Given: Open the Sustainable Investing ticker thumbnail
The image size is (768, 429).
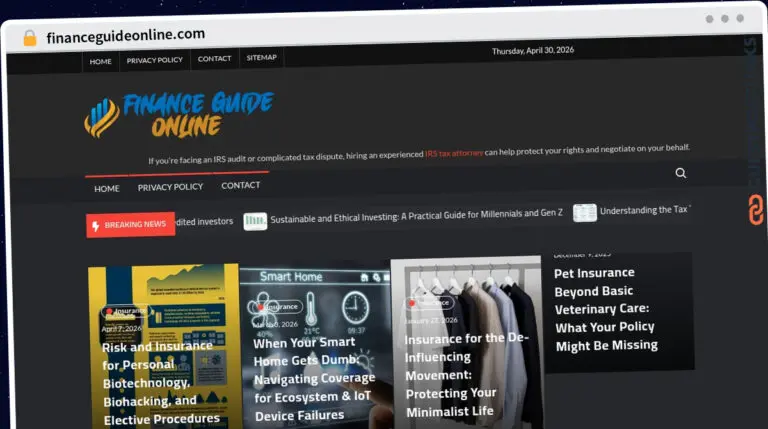Looking at the screenshot, I should click(x=255, y=221).
